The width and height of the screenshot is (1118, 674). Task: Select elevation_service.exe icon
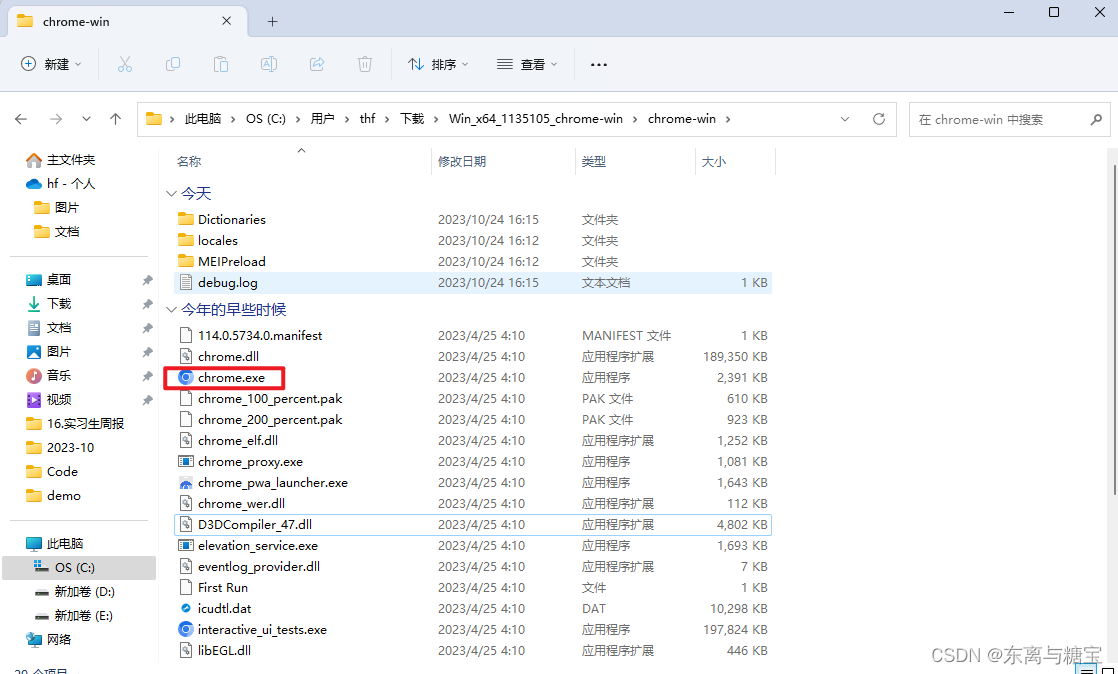[185, 546]
